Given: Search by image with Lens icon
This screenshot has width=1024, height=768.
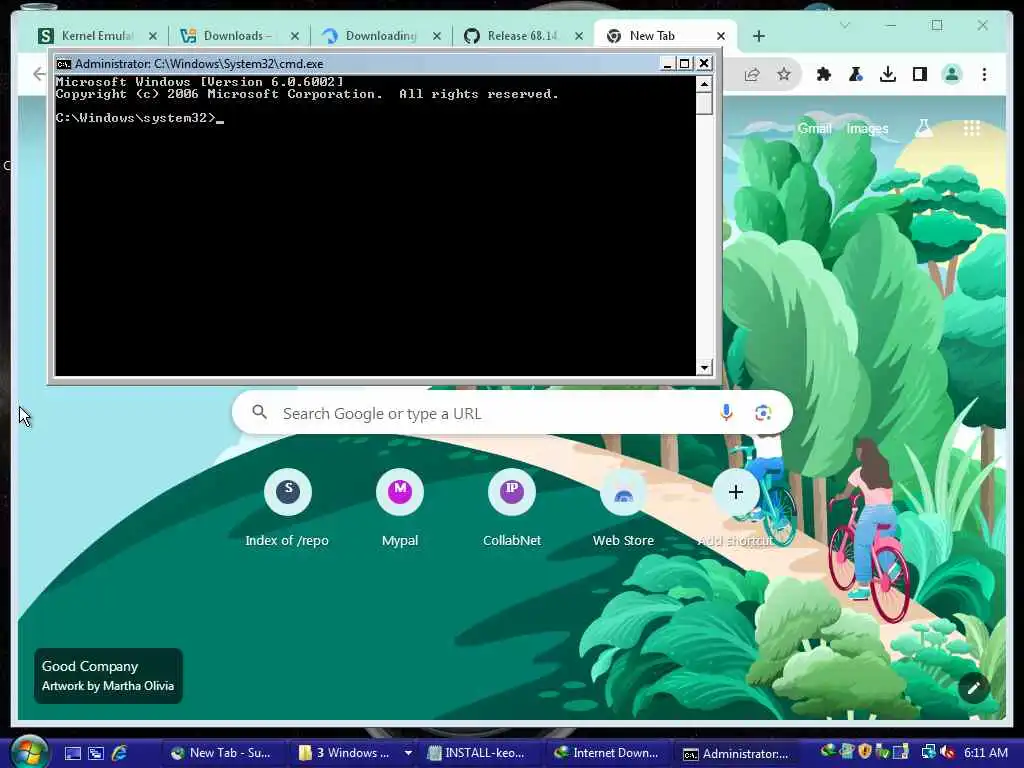Looking at the screenshot, I should [x=763, y=413].
